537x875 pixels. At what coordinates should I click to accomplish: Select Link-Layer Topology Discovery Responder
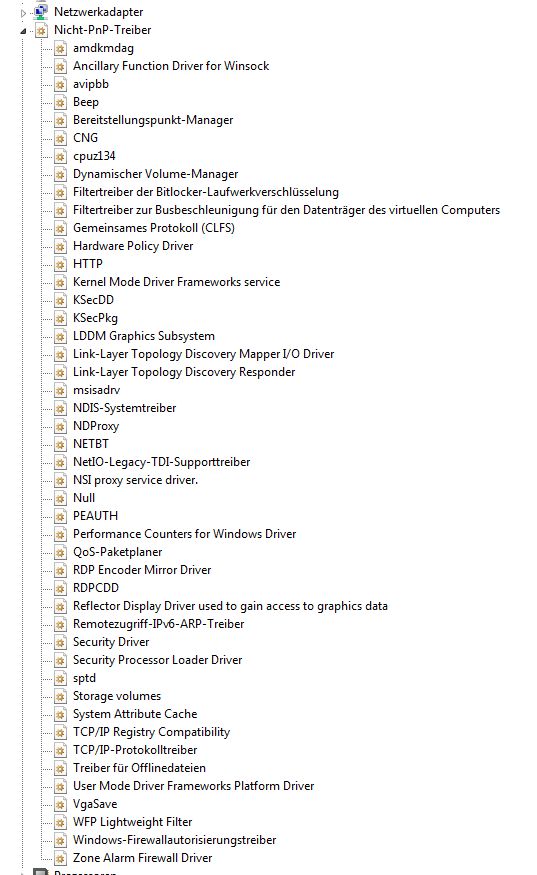click(184, 372)
